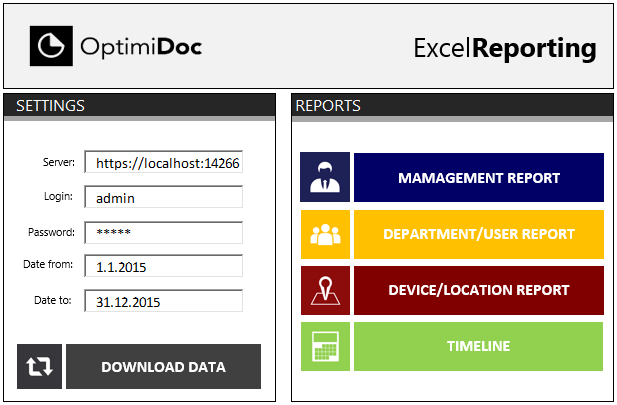Screen dimensions: 617x405
Task: Click the OptimiDoc brand name text
Action: (140, 47)
